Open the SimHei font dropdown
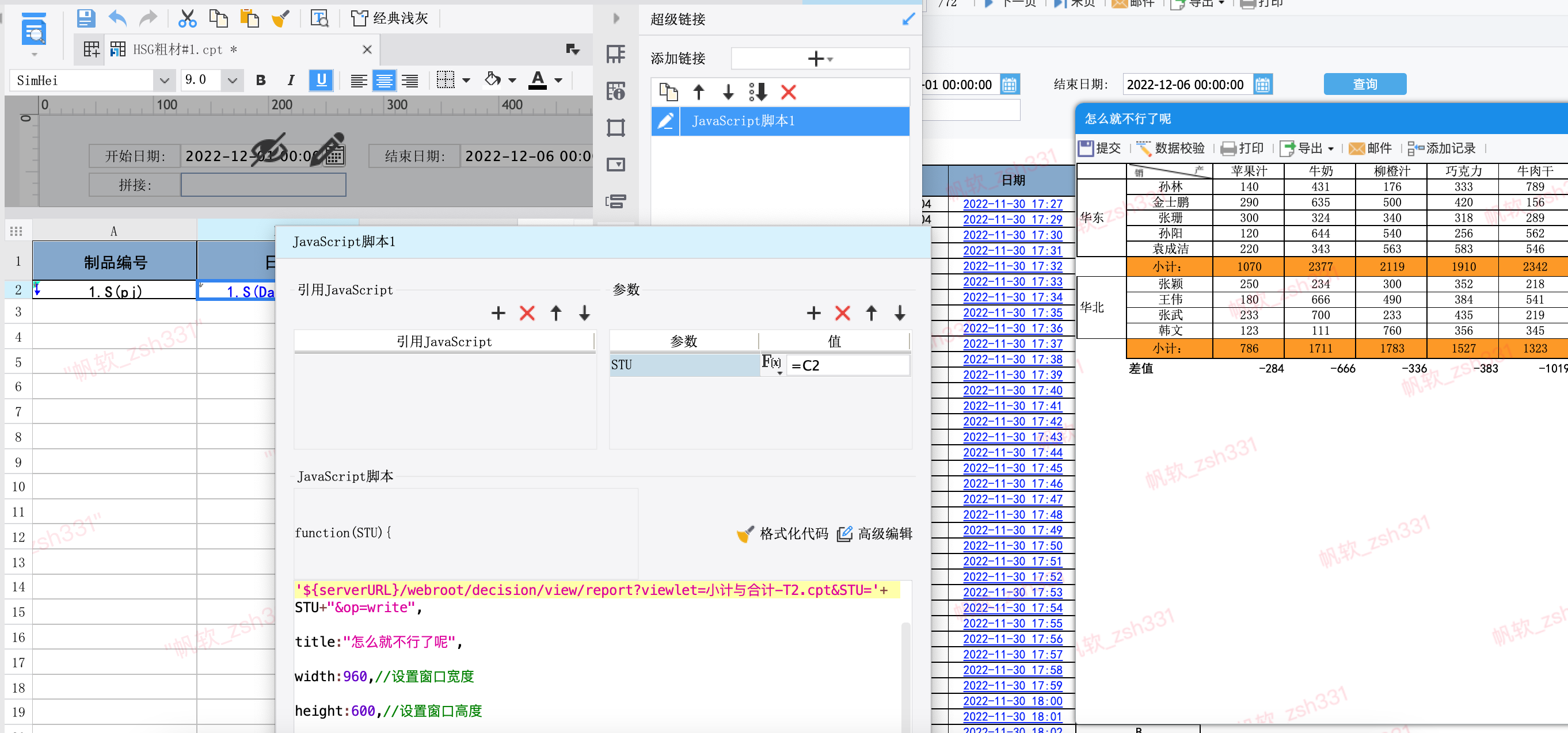 coord(163,81)
